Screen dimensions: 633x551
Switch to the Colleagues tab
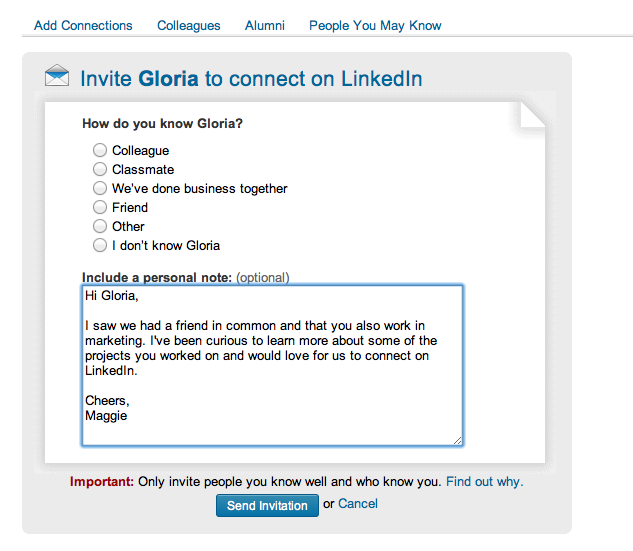coord(189,25)
